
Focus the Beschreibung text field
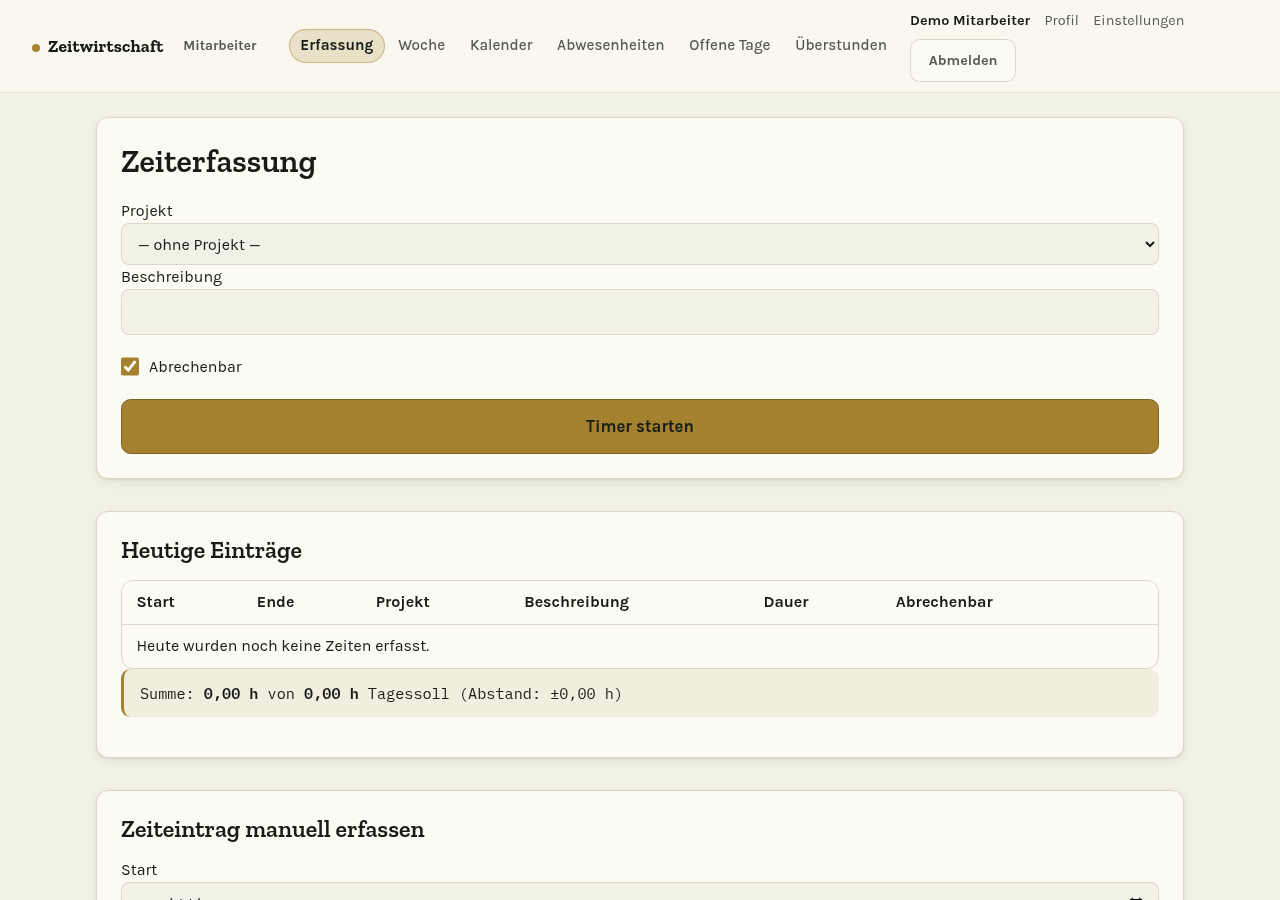pos(640,312)
